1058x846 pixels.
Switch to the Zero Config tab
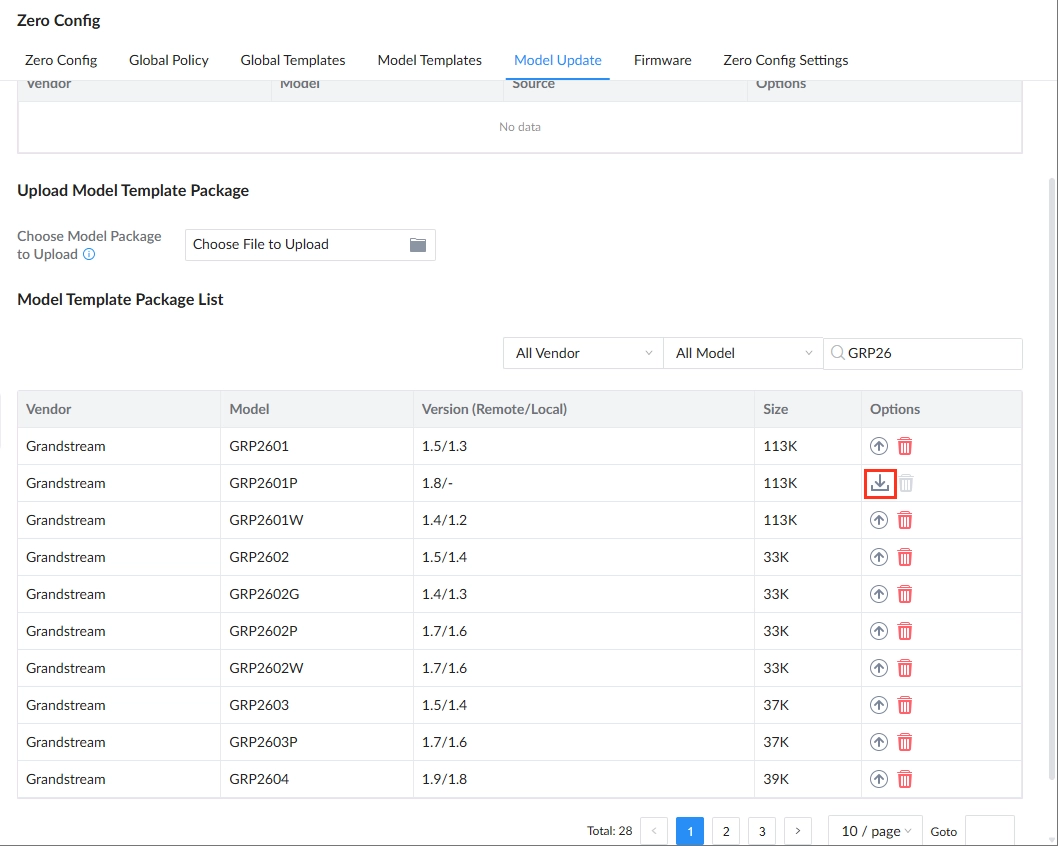tap(61, 60)
